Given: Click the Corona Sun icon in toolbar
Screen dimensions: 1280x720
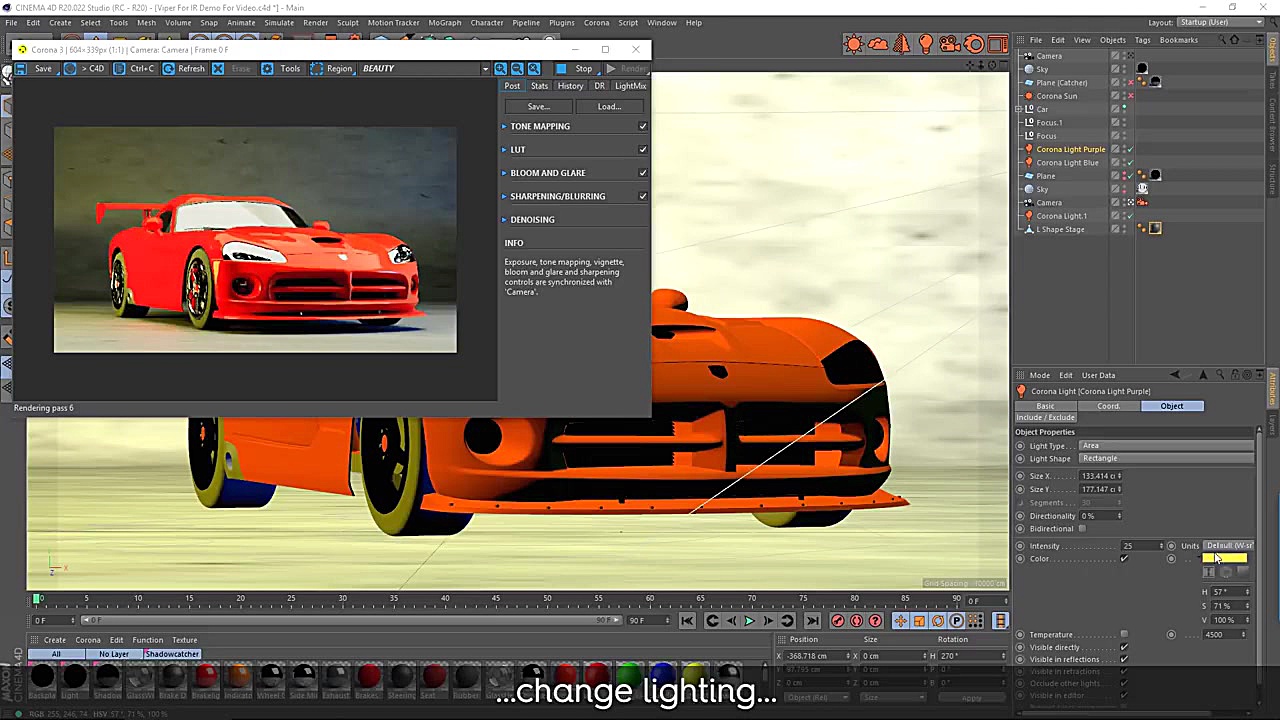Looking at the screenshot, I should tap(853, 44).
